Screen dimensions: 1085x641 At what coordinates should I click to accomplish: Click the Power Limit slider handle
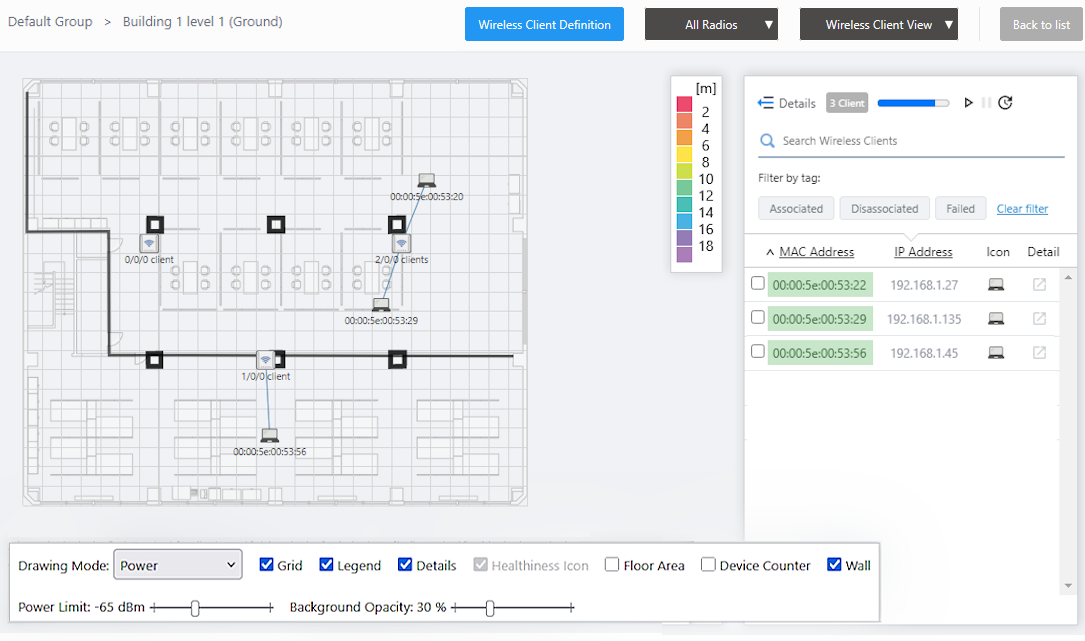[196, 607]
